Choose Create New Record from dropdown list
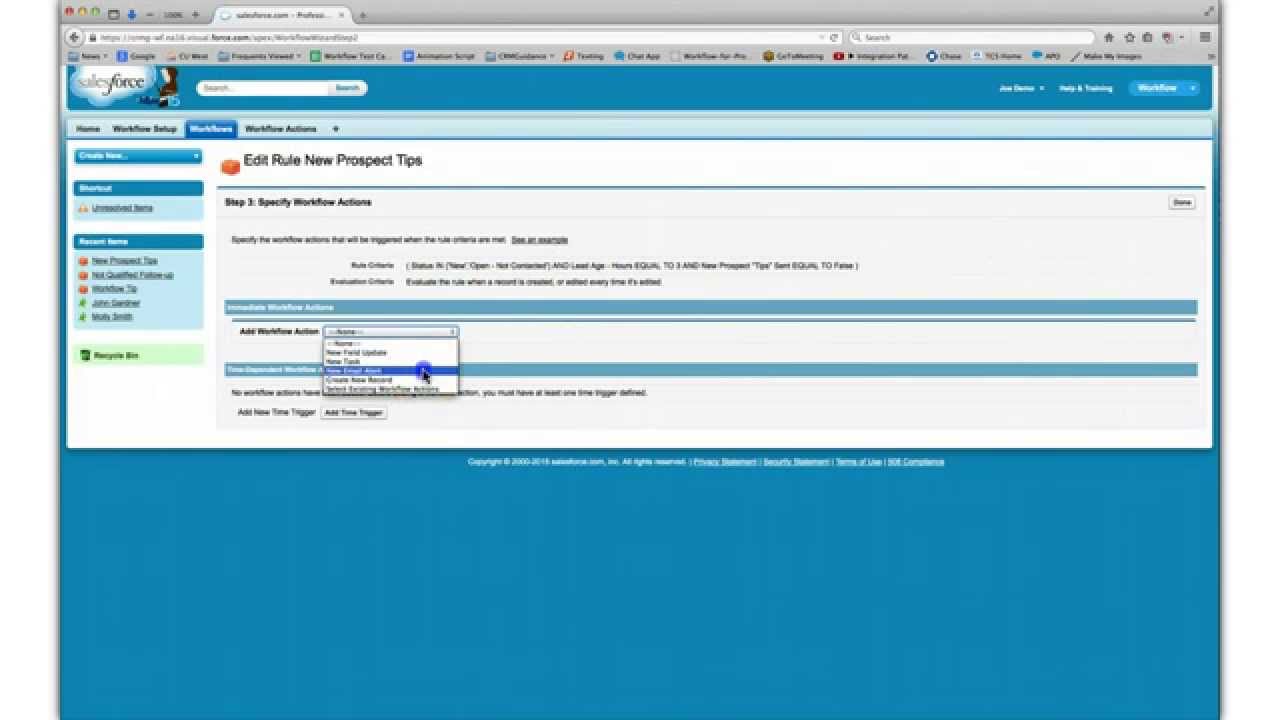Viewport: 1280px width, 720px height. [391, 380]
